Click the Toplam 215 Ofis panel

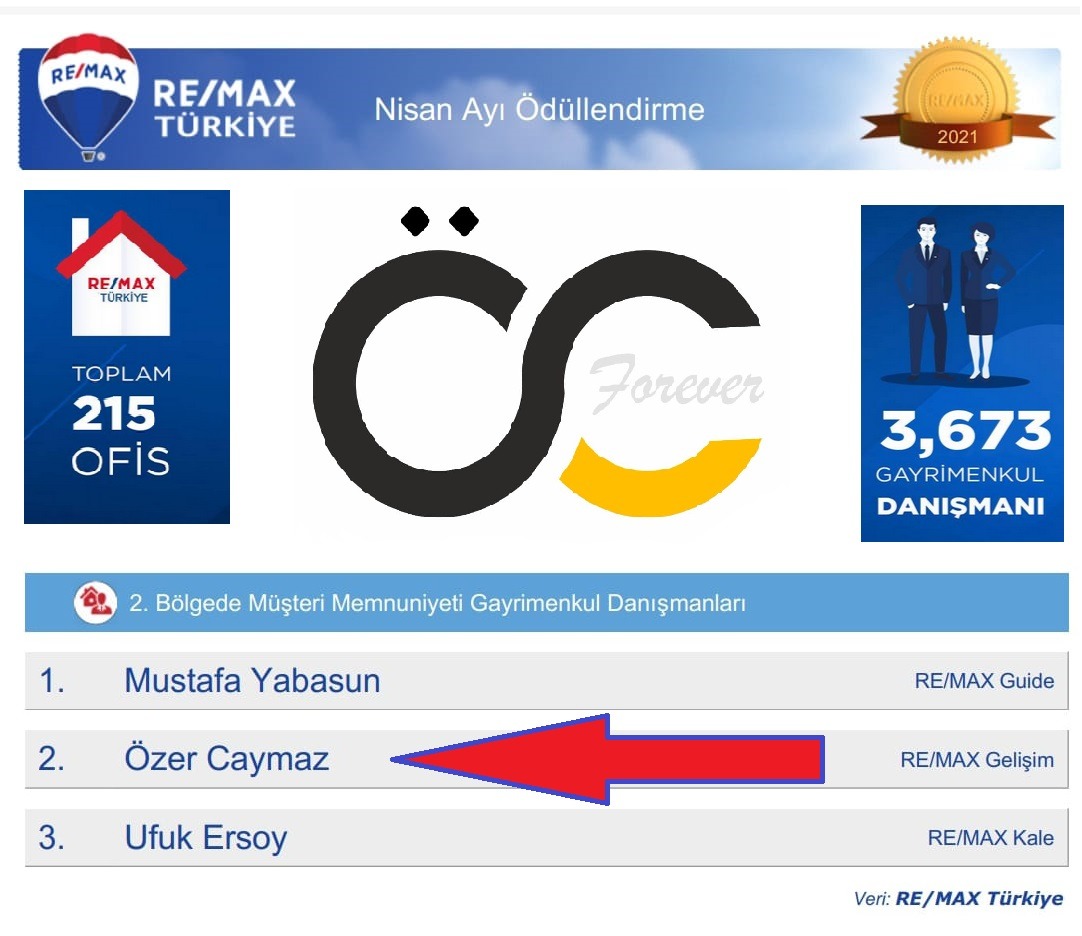click(127, 356)
